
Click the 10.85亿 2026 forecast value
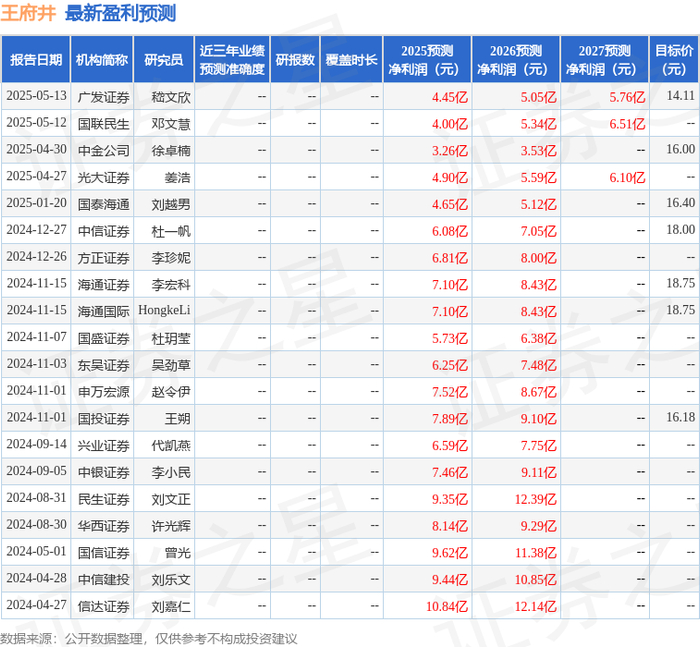coord(536,580)
